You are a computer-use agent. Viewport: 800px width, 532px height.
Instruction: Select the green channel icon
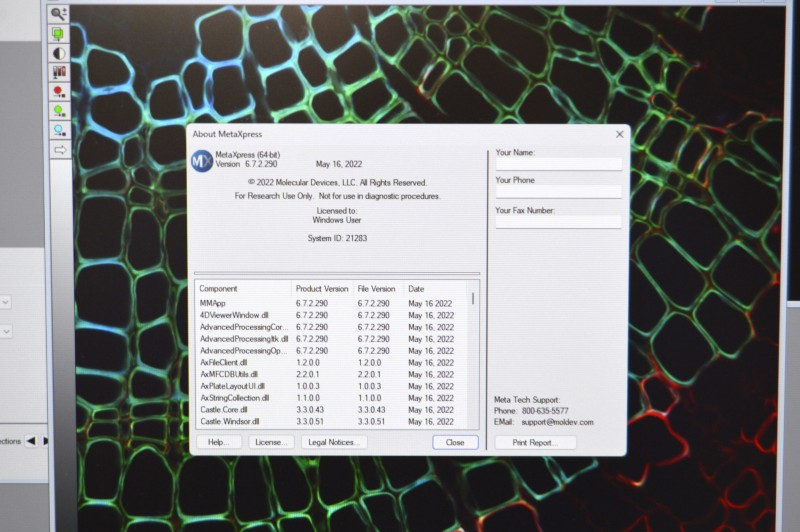59,110
